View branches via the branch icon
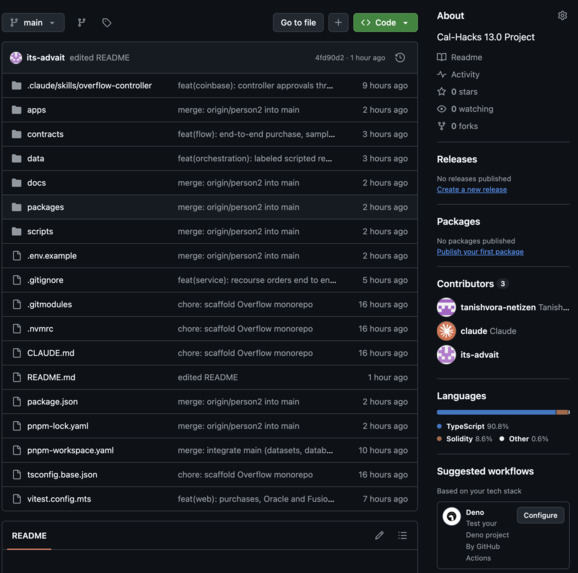The width and height of the screenshot is (578, 573). (x=81, y=22)
